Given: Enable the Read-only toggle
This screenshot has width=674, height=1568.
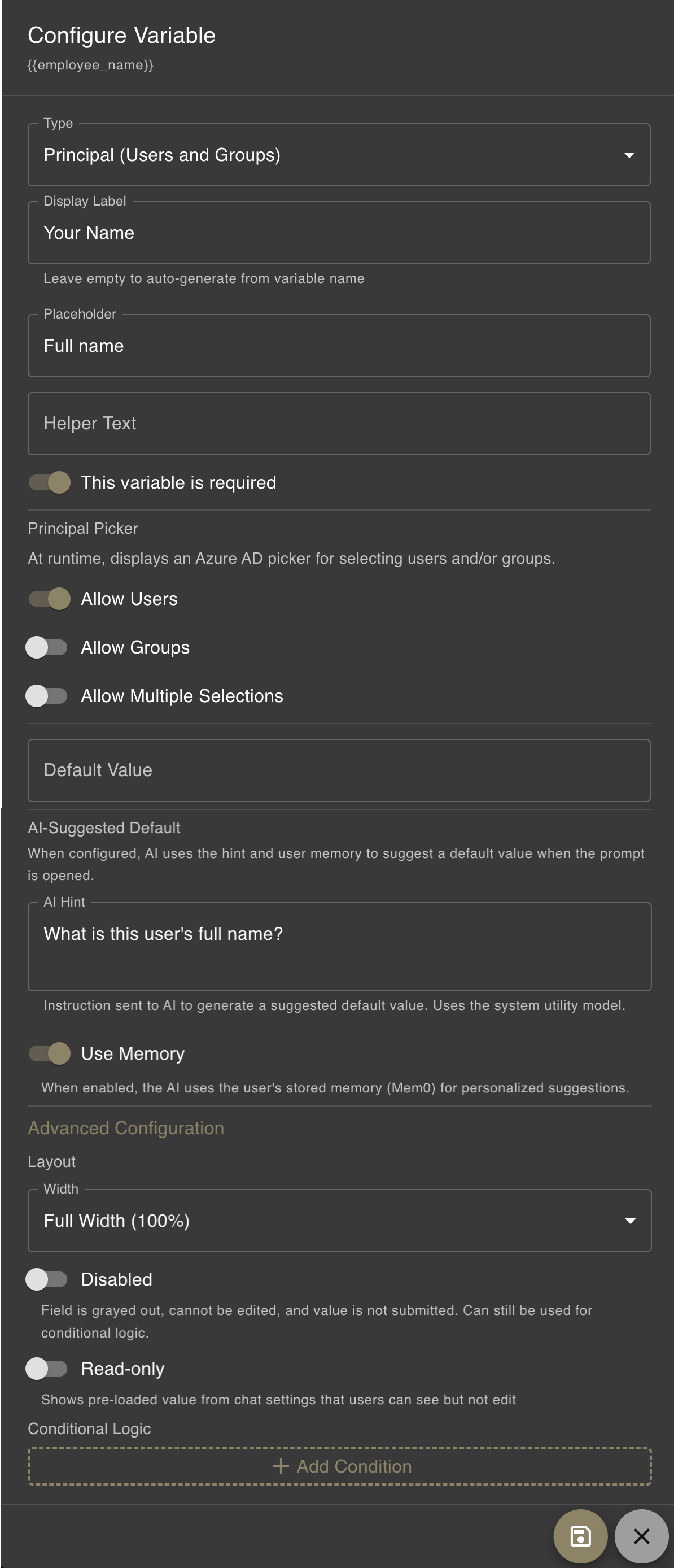Looking at the screenshot, I should [49, 1369].
